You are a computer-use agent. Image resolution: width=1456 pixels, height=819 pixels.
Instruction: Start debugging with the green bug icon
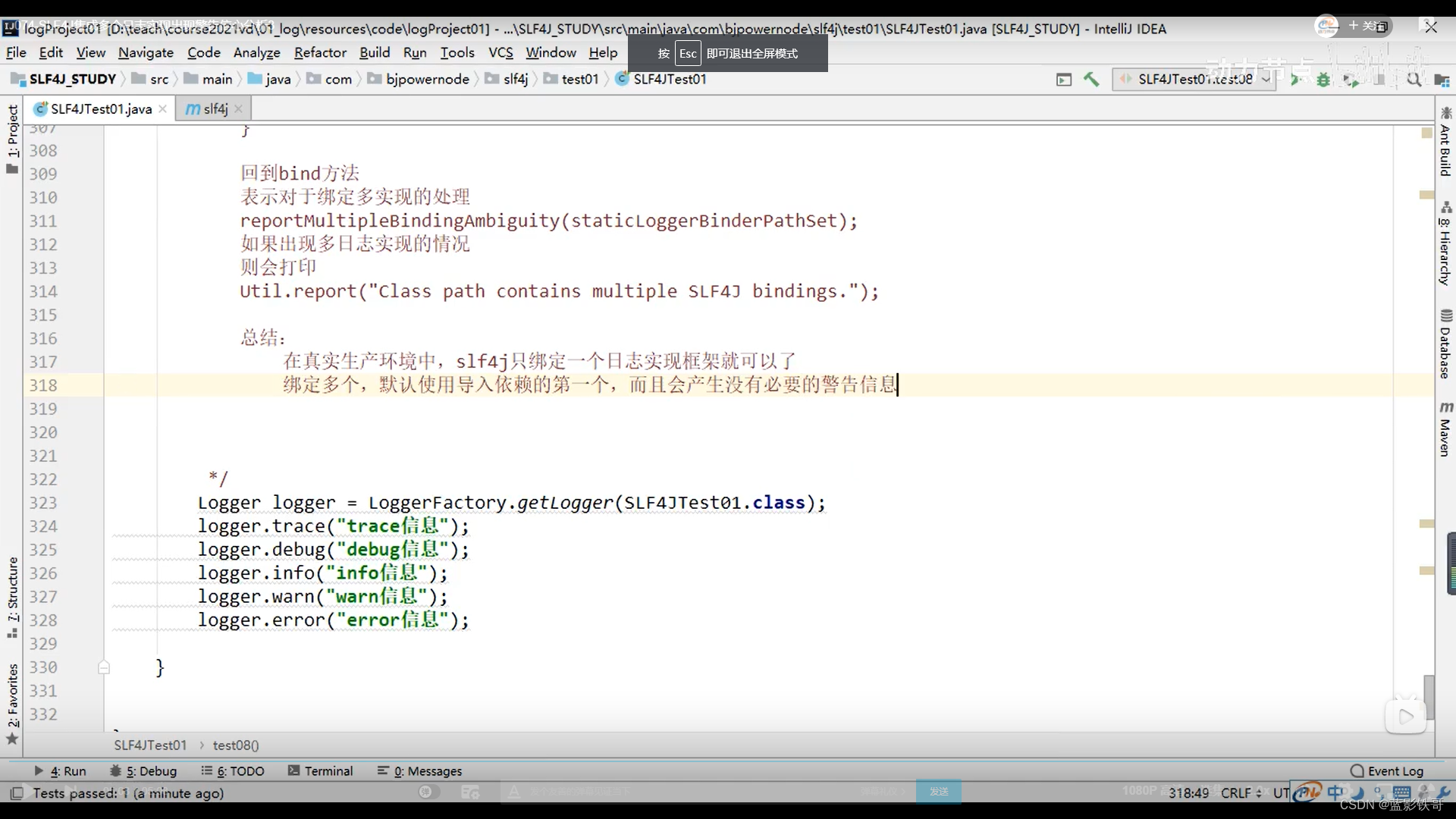coord(1323,79)
